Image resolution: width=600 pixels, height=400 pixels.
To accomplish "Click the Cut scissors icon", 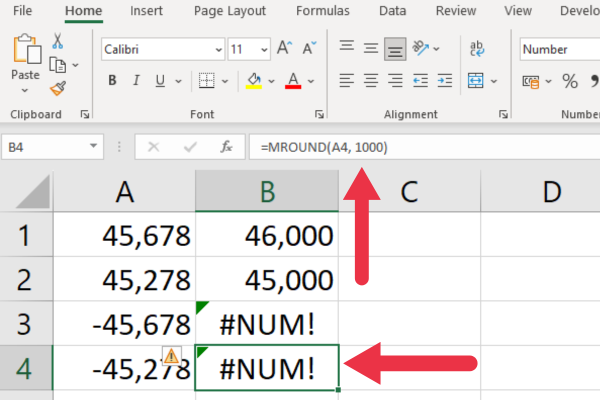I will [57, 41].
